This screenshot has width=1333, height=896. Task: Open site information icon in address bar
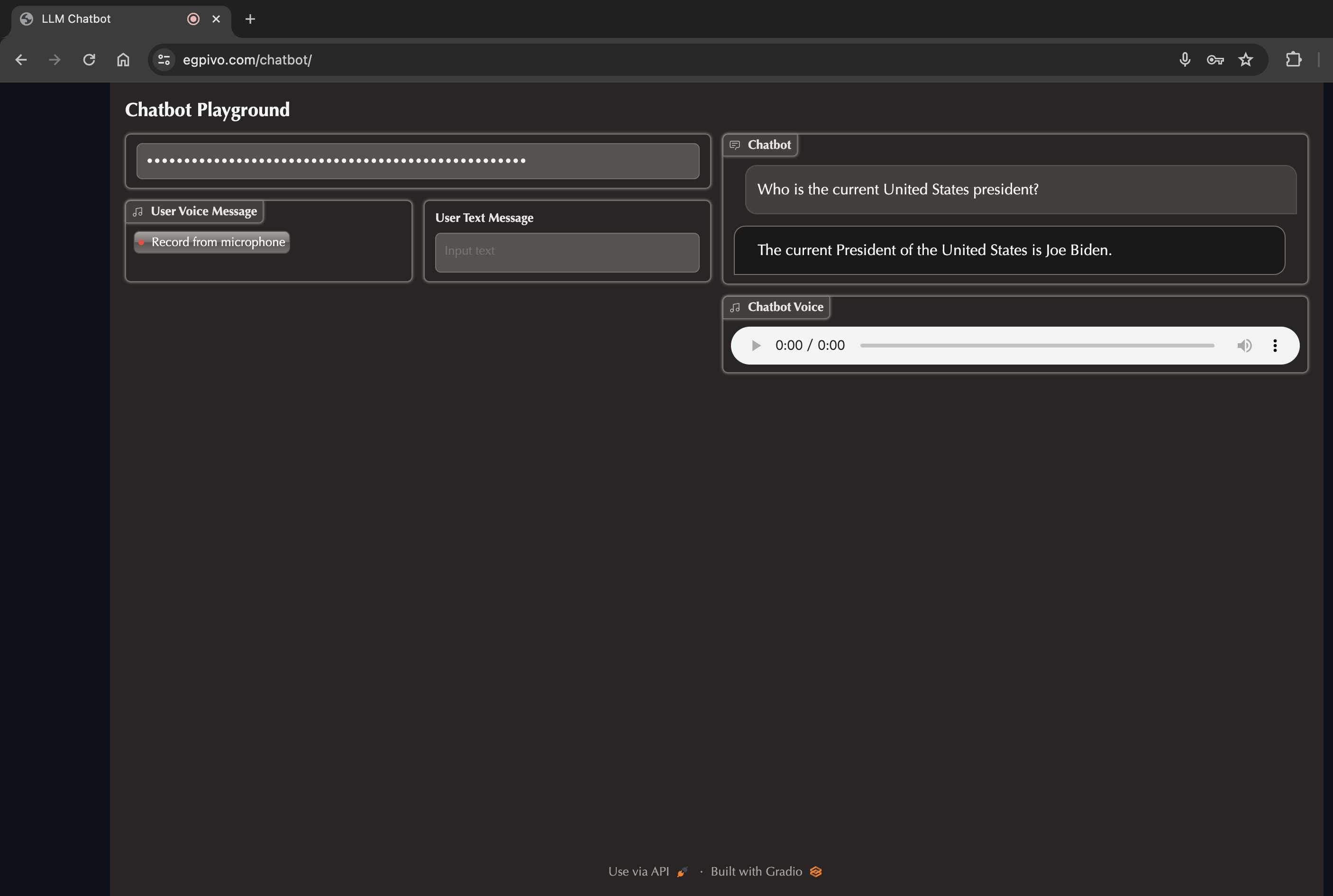(x=164, y=59)
